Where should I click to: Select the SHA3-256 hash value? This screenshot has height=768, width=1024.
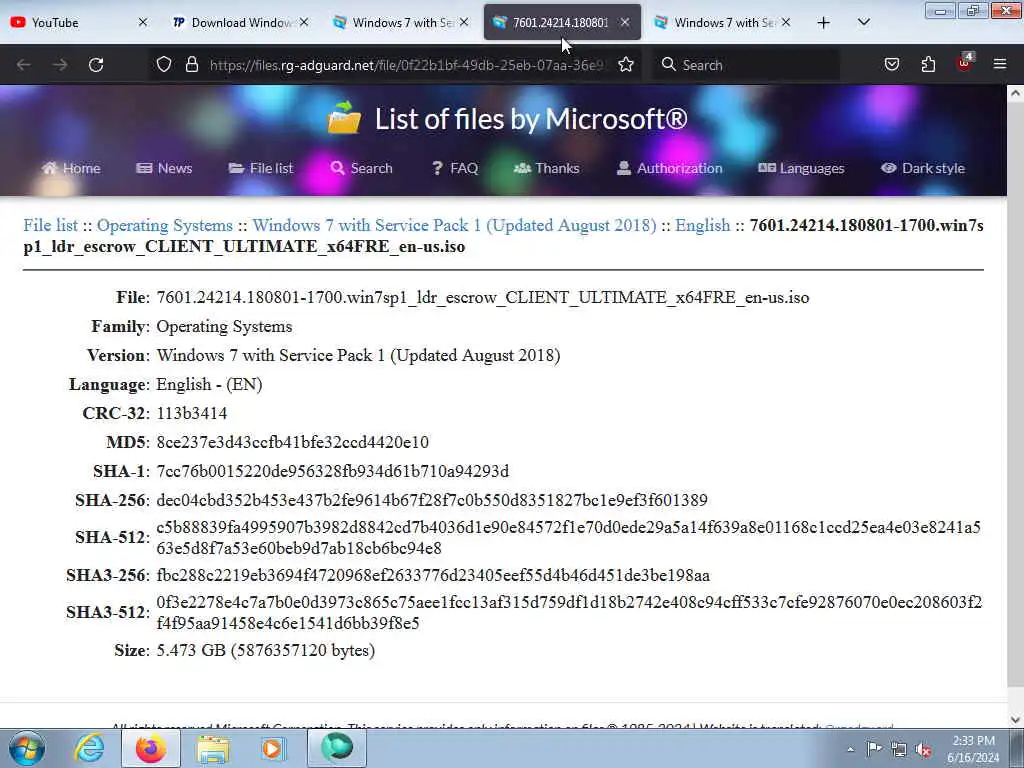tap(433, 575)
